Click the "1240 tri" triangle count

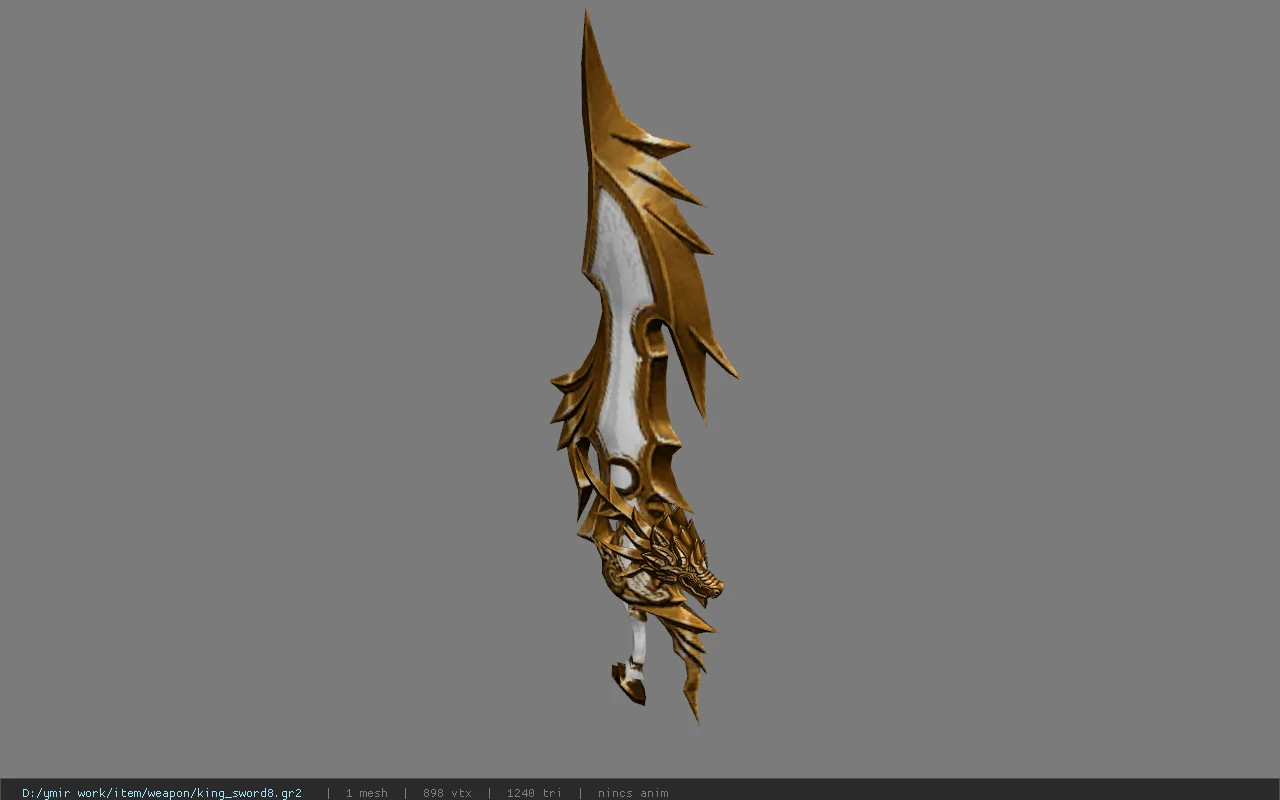coord(534,793)
